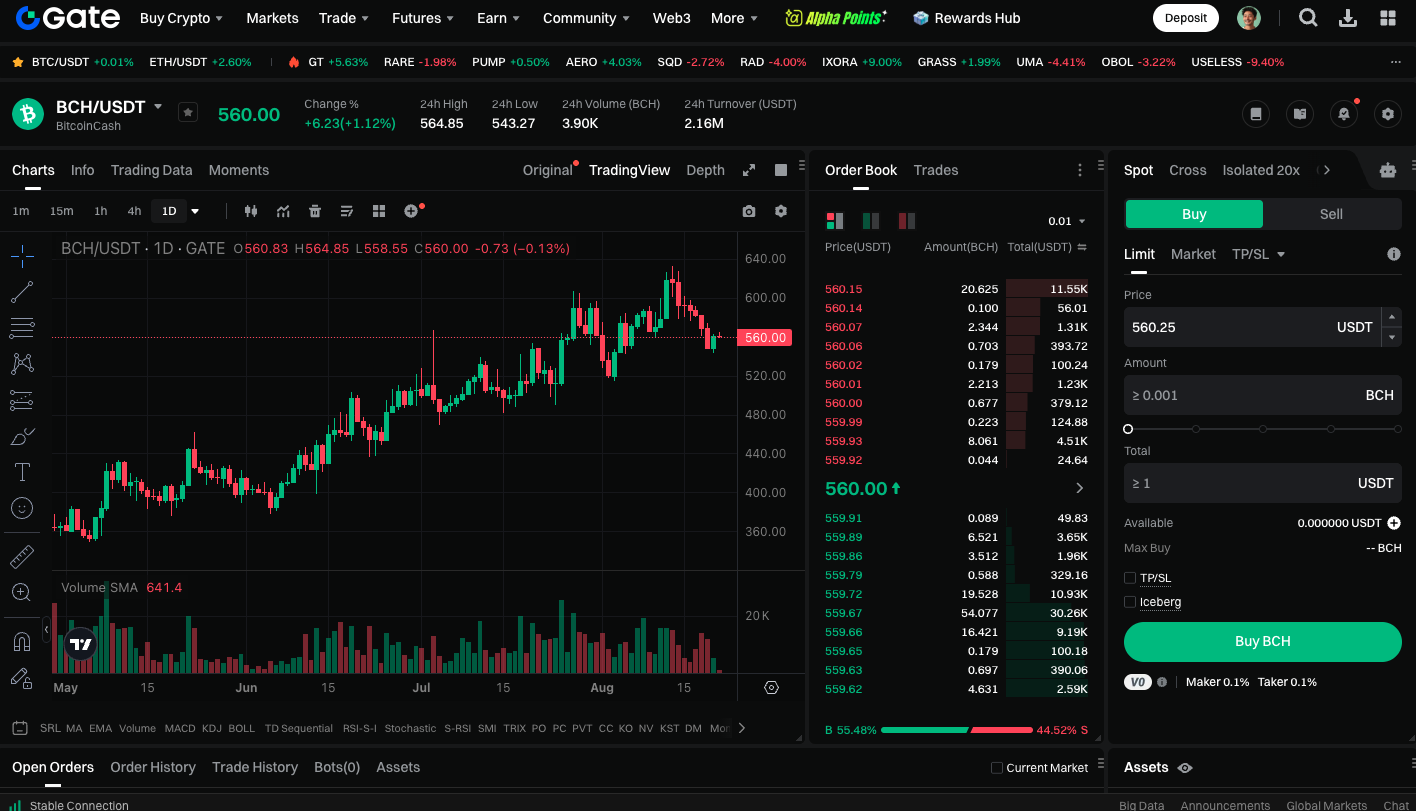This screenshot has width=1416, height=811.
Task: Select the Market order tab
Action: click(1193, 254)
